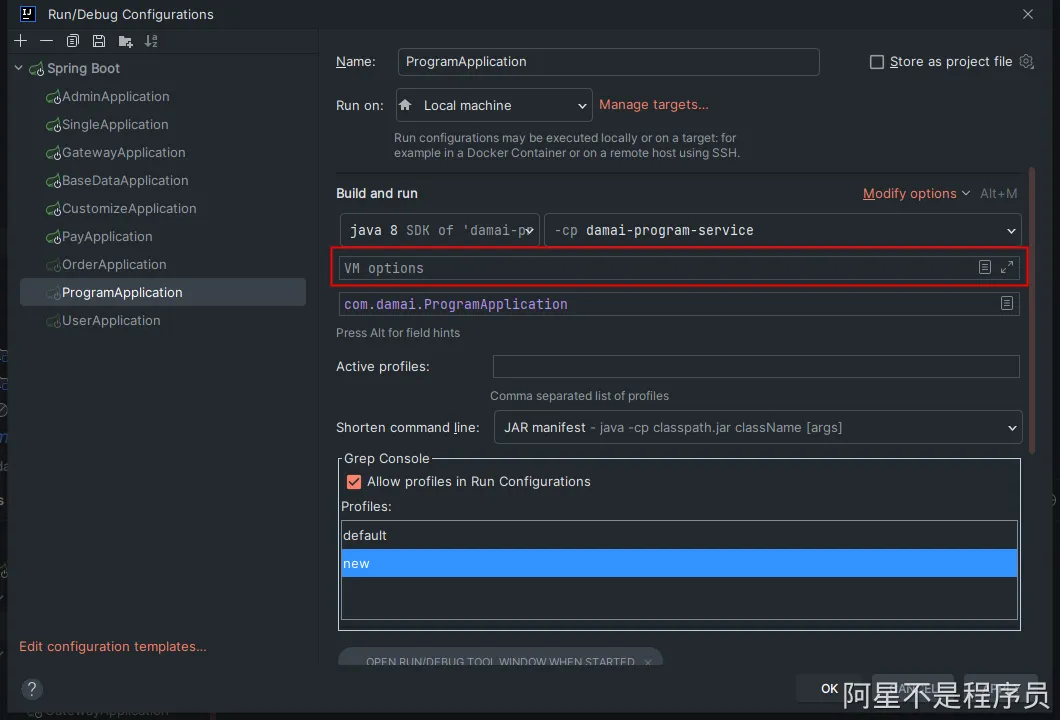Image resolution: width=1060 pixels, height=720 pixels.
Task: Uncheck Allow profiles in Run Configurations
Action: tap(353, 481)
